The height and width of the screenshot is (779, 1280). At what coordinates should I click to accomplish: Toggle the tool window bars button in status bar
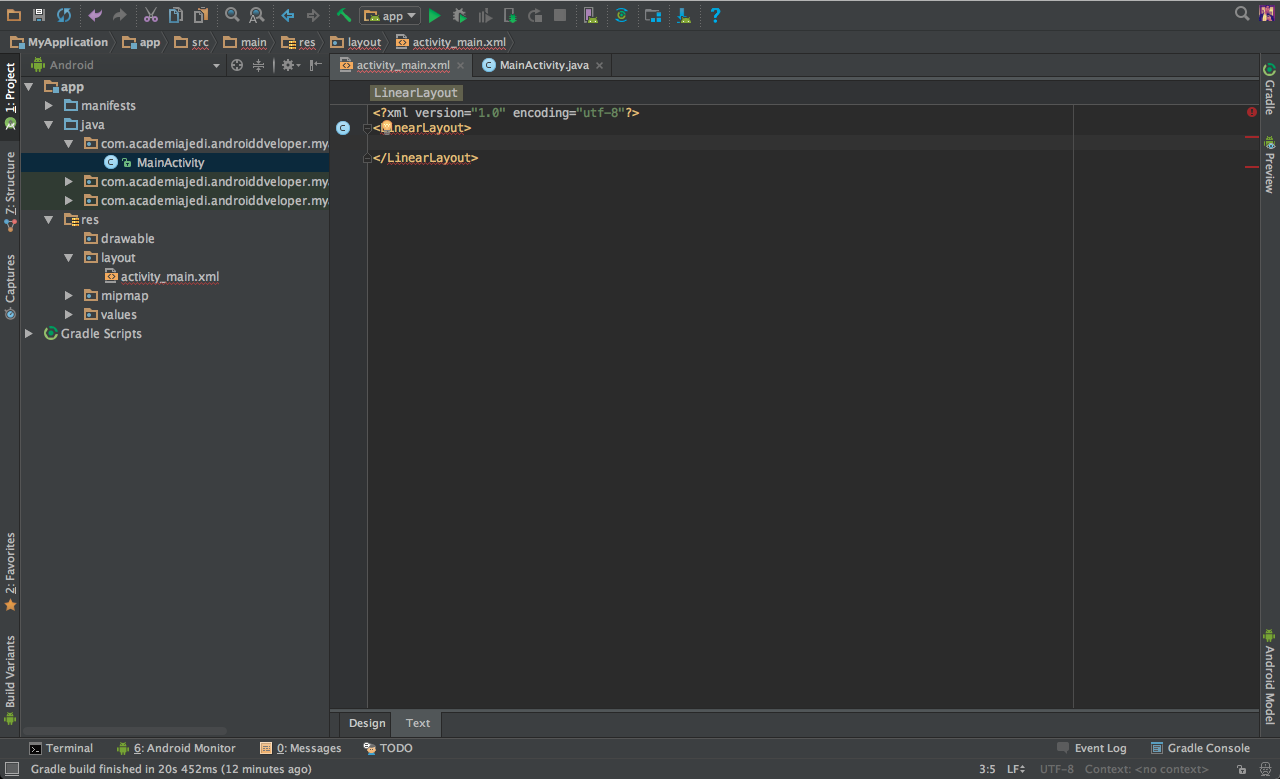[12, 769]
